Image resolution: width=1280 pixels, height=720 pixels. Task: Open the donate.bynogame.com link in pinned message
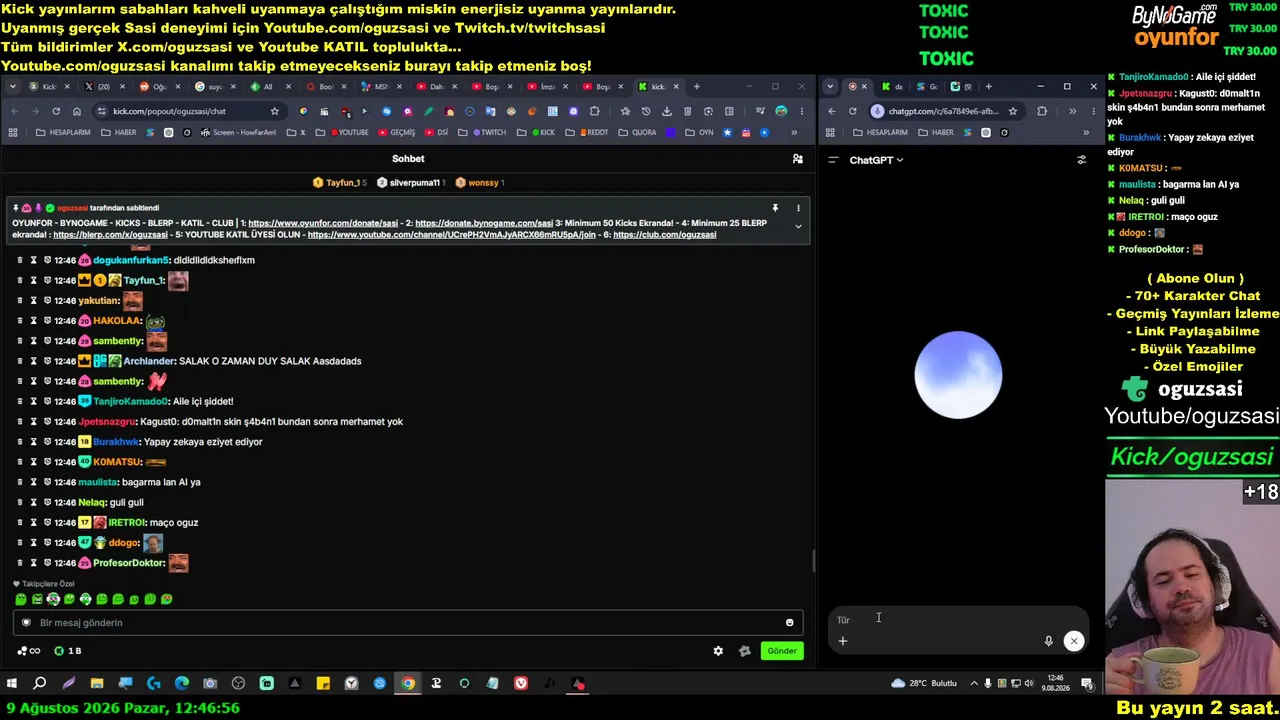pyautogui.click(x=484, y=223)
